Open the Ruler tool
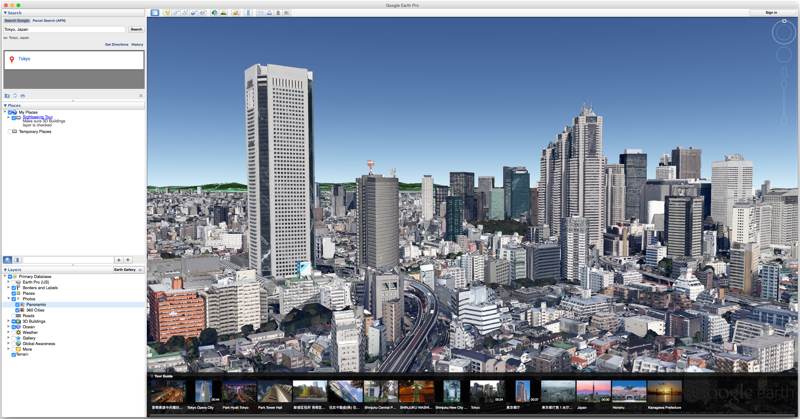The width and height of the screenshot is (800, 419). point(248,13)
